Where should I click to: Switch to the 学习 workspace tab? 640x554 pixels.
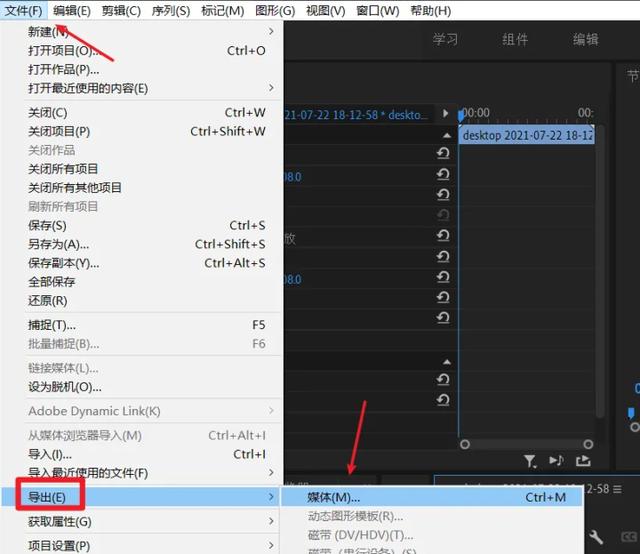coord(445,40)
